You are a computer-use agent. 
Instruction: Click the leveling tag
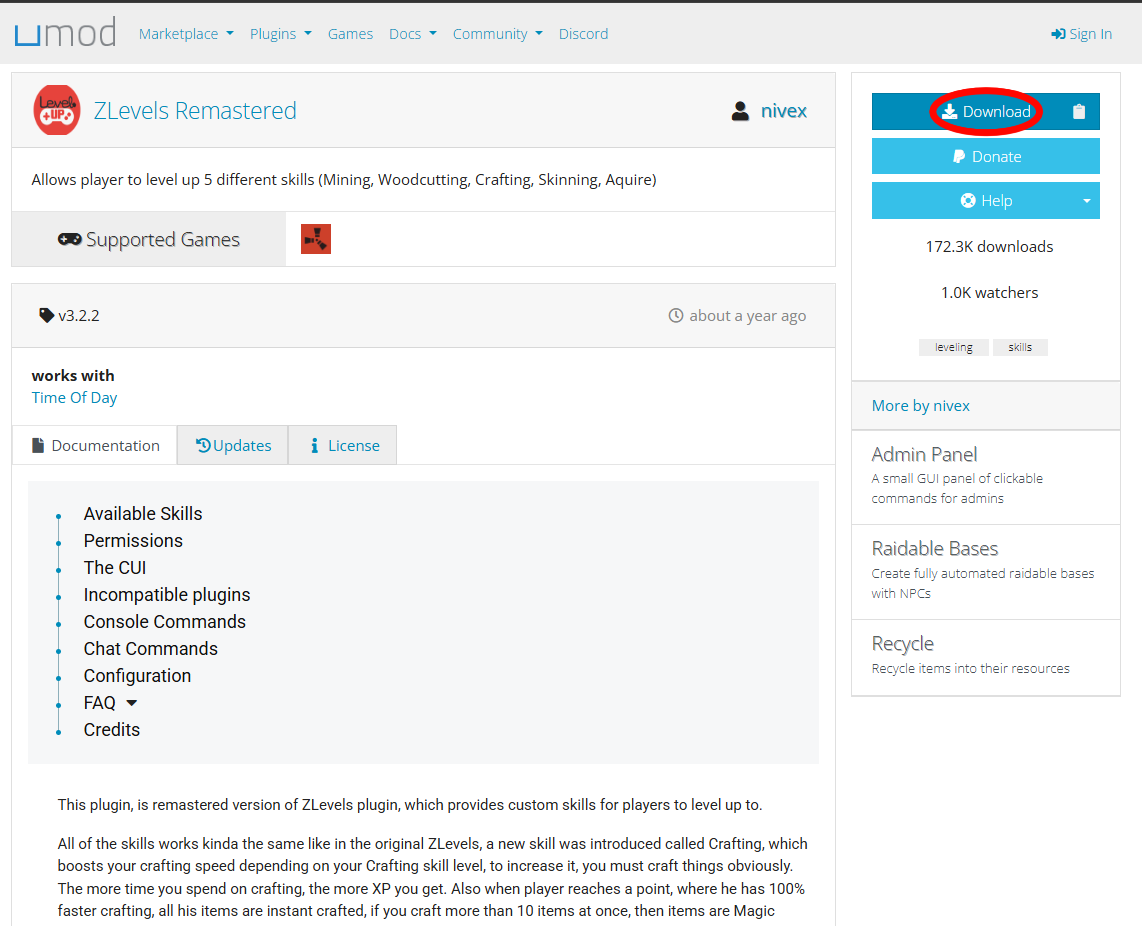[x=953, y=348]
